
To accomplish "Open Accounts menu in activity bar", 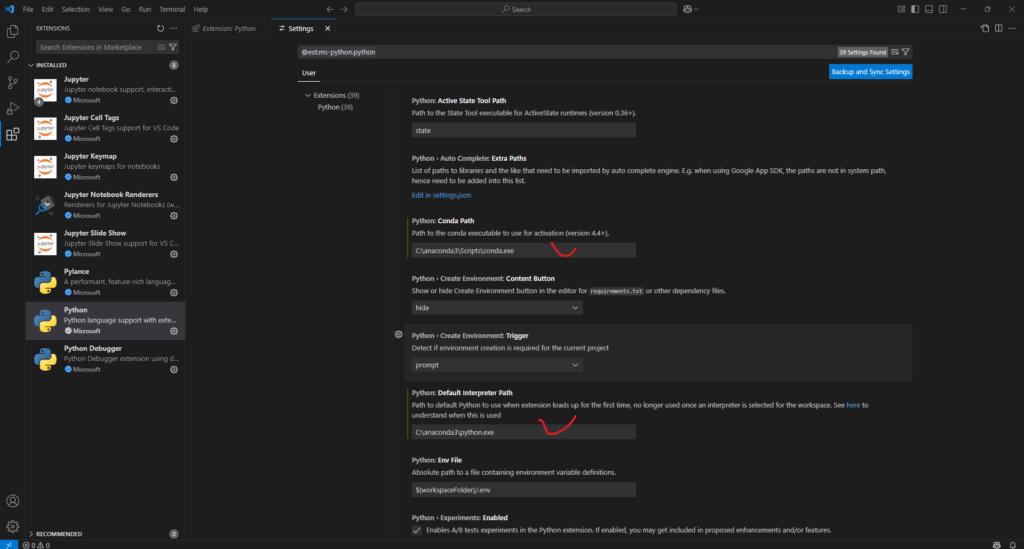I will coord(12,501).
